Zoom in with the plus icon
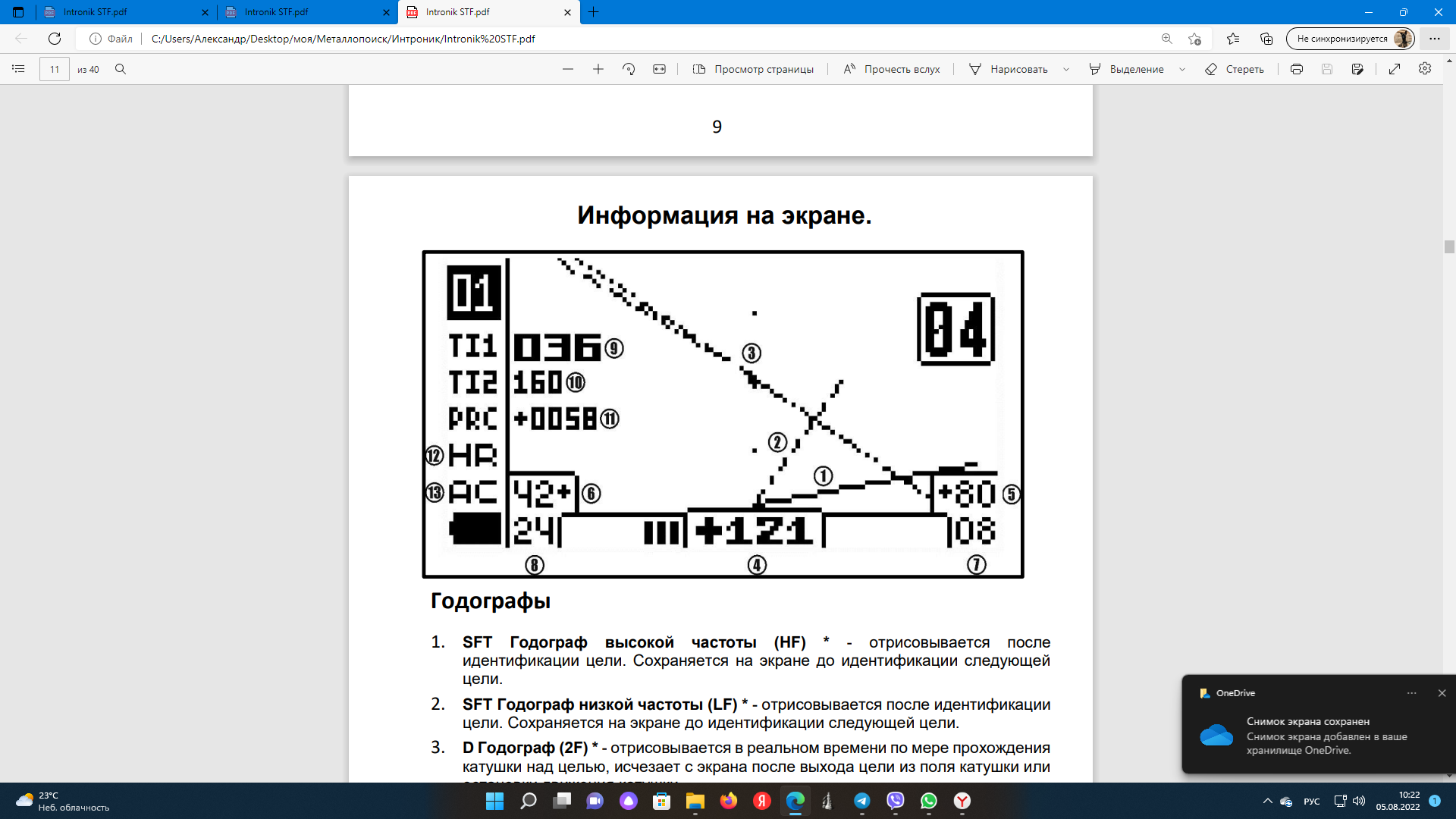Viewport: 1456px width, 819px height. 598,69
